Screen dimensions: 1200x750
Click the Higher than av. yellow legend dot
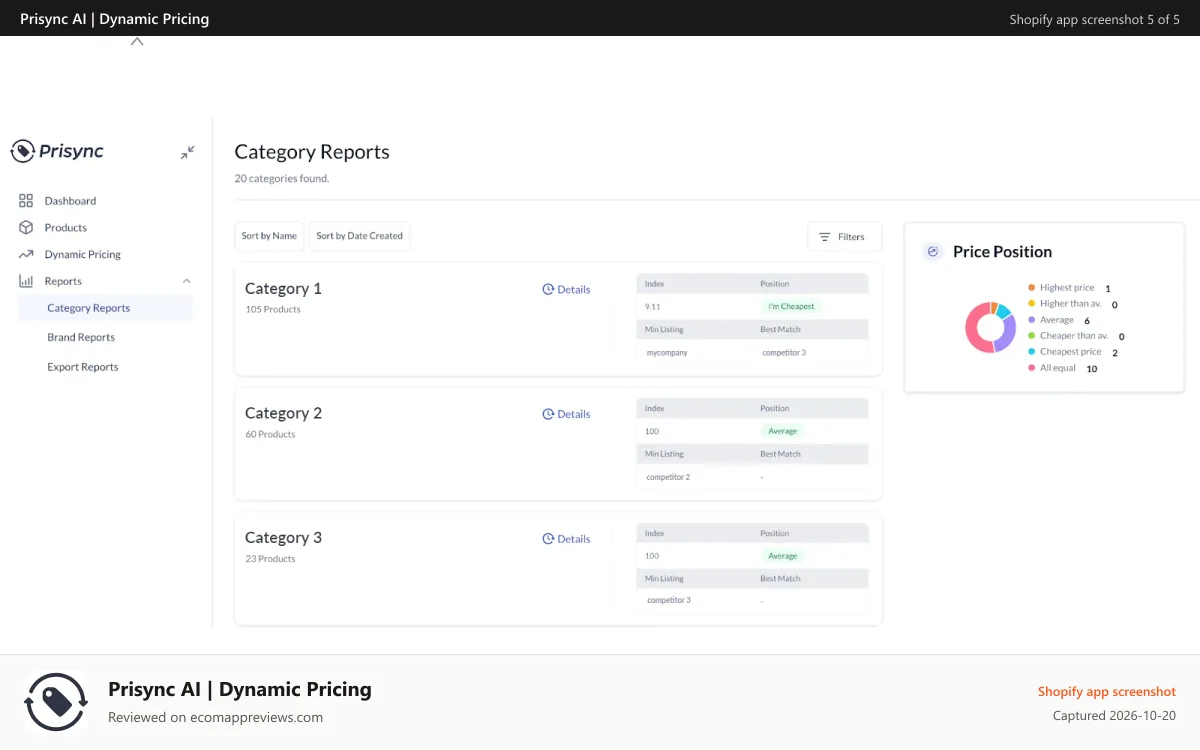(x=1031, y=303)
